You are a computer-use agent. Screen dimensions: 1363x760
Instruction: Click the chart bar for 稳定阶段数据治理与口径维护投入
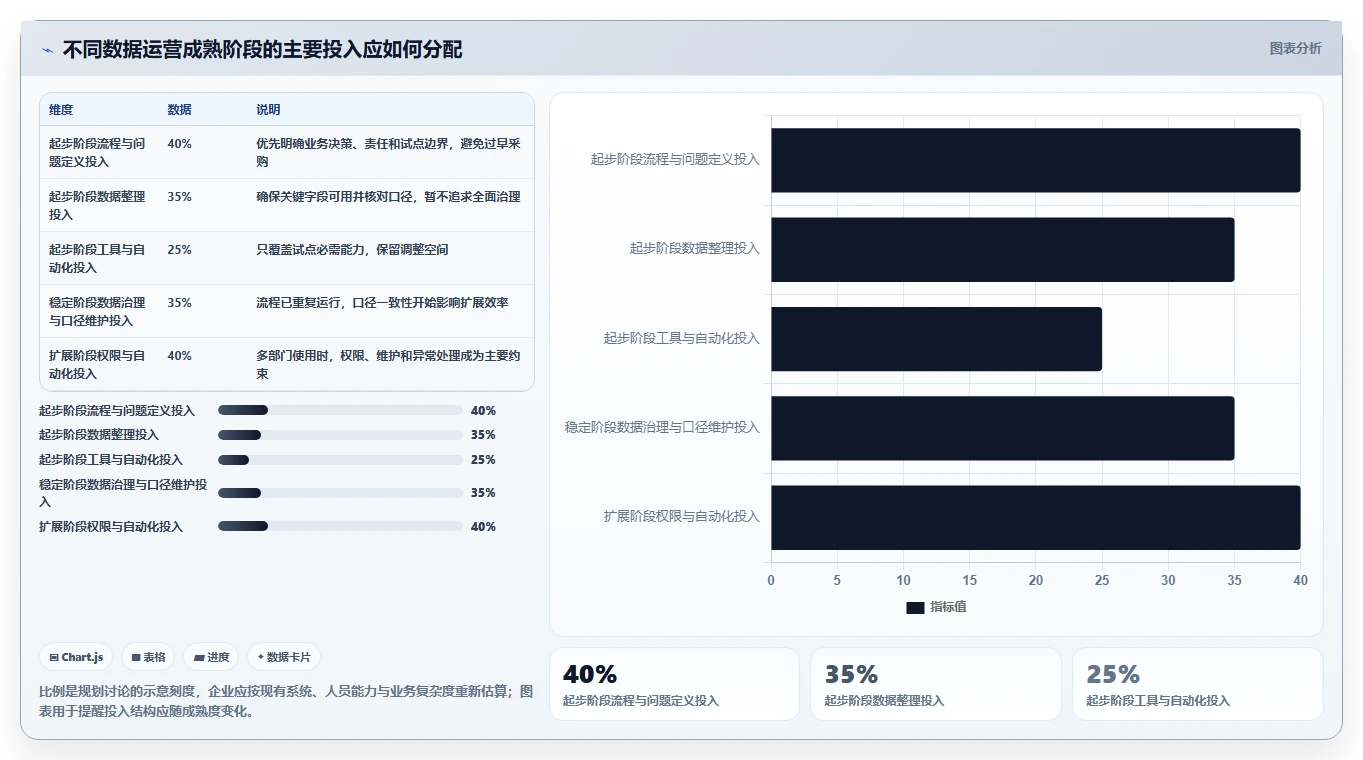pos(1002,428)
